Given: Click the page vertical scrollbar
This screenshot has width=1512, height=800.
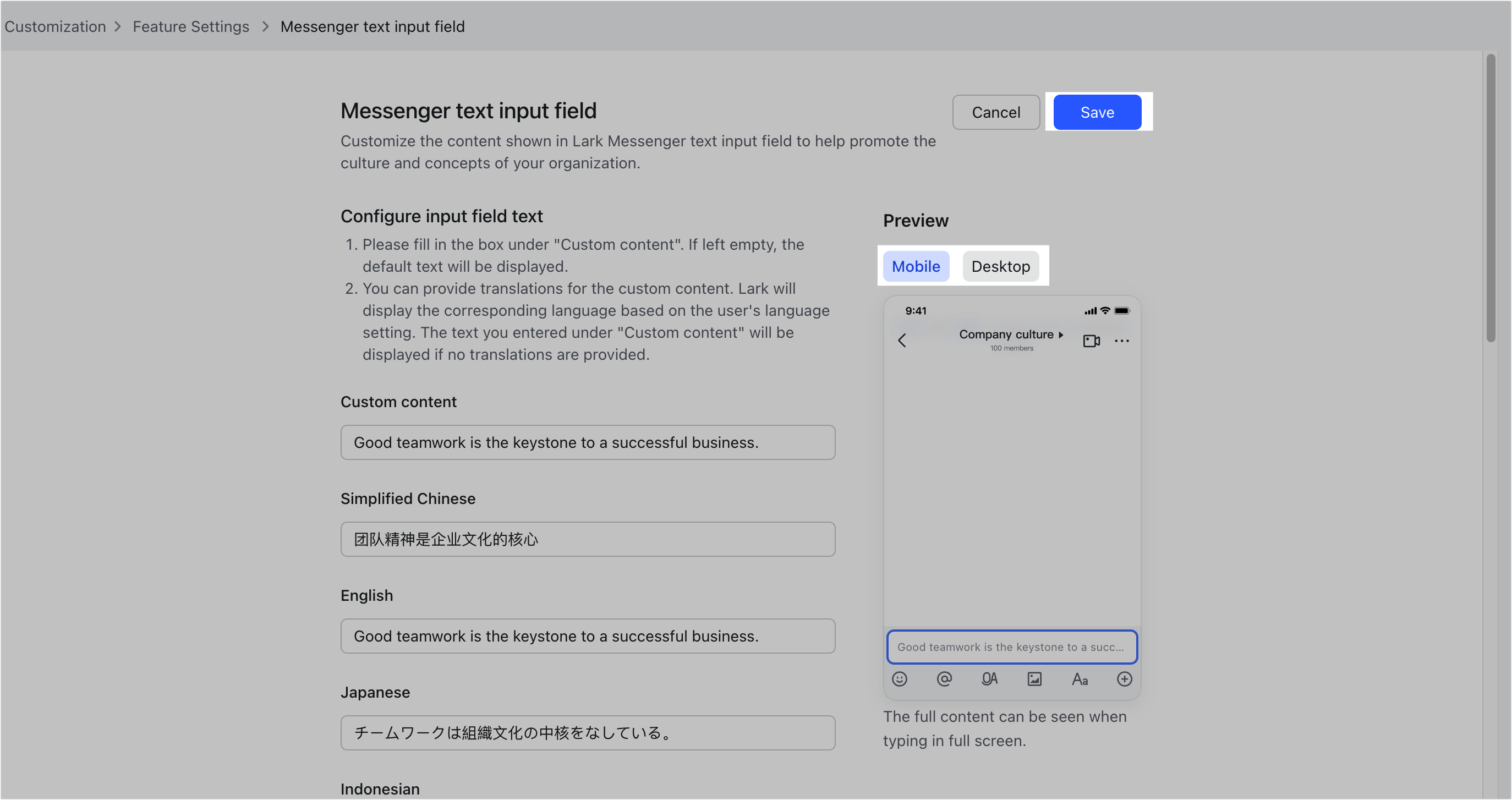Looking at the screenshot, I should click(1491, 198).
